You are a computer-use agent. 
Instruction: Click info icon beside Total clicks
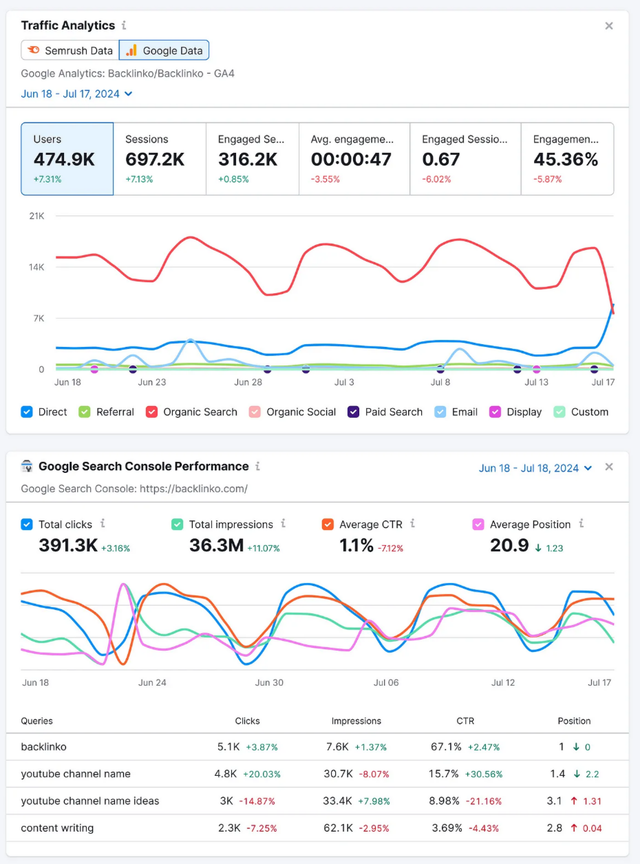coord(103,523)
